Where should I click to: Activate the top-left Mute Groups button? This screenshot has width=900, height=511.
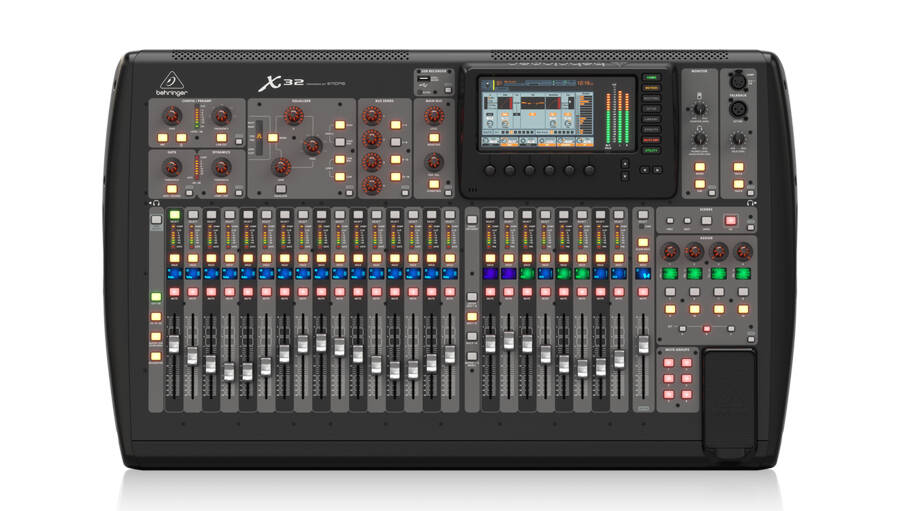click(x=669, y=362)
